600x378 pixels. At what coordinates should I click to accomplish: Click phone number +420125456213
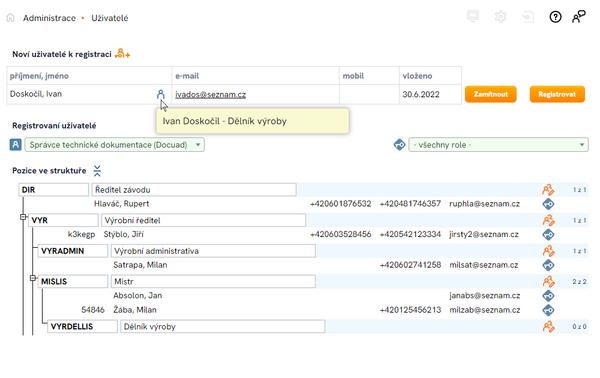pos(410,310)
